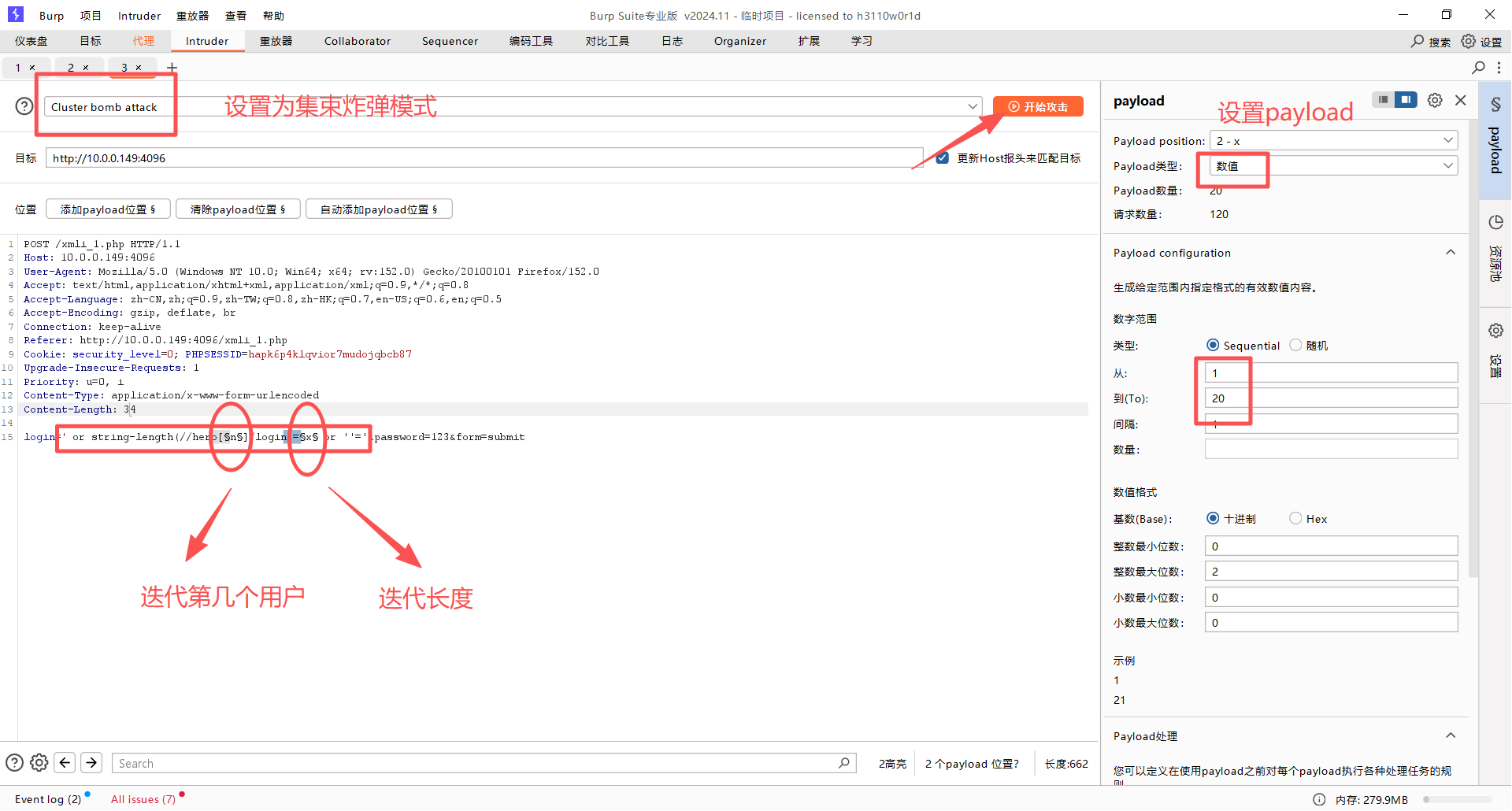Click the 从 (from) number field
The height and width of the screenshot is (811, 1512).
[x=1331, y=372]
